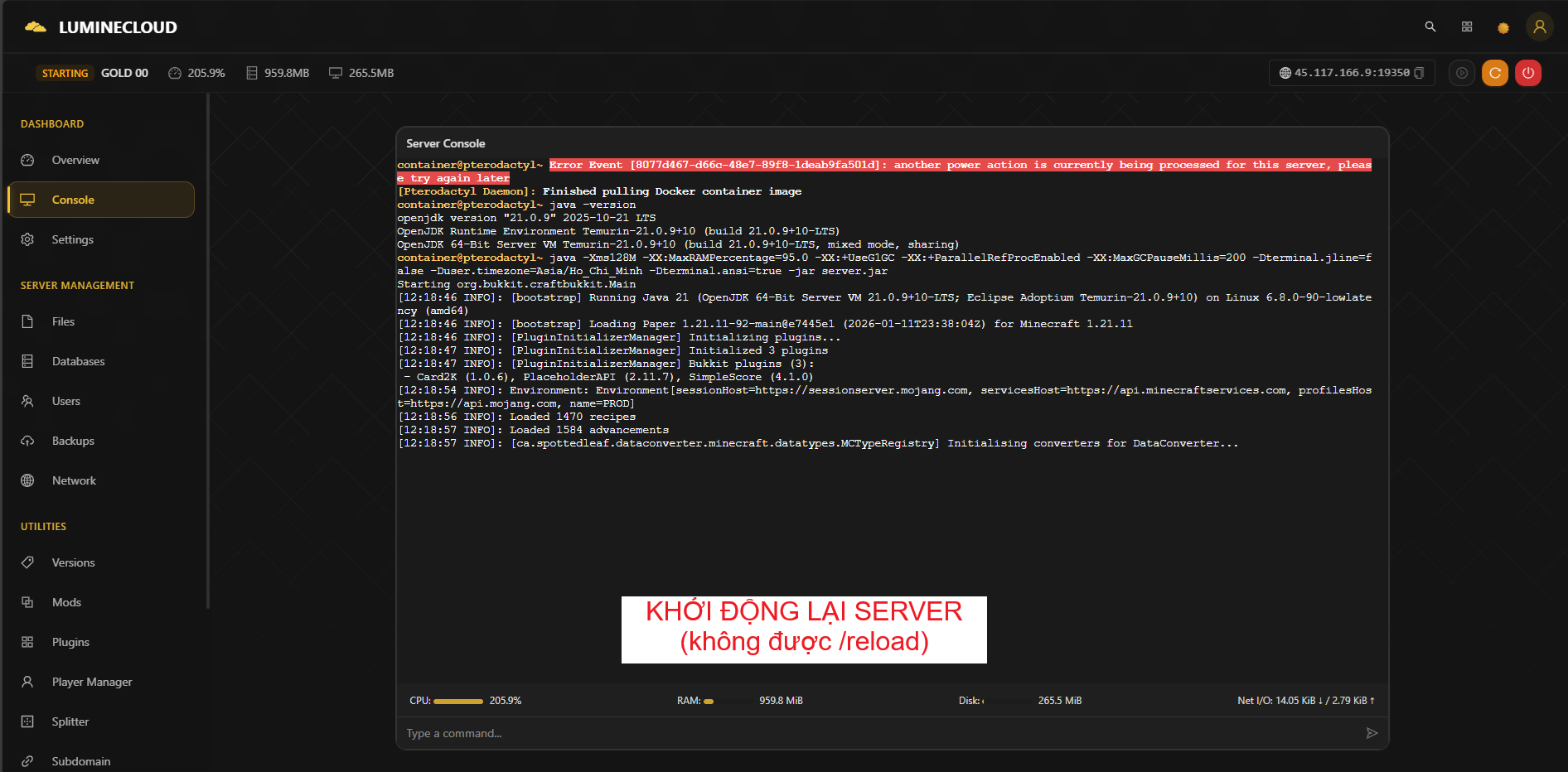Click the Databases stack icon
This screenshot has height=772, width=1568.
point(27,361)
